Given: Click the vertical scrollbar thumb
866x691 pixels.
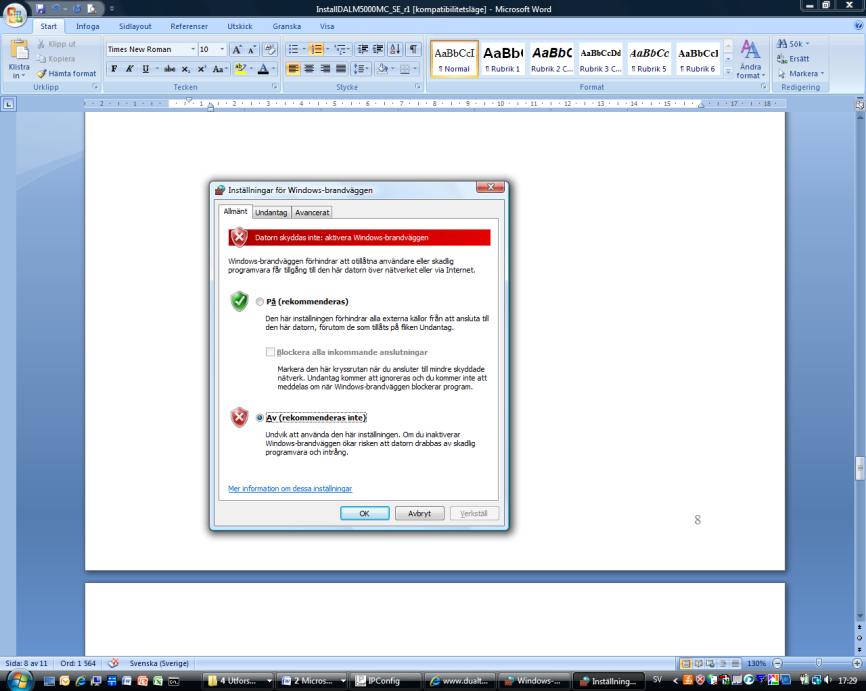Looking at the screenshot, I should pyautogui.click(x=859, y=468).
